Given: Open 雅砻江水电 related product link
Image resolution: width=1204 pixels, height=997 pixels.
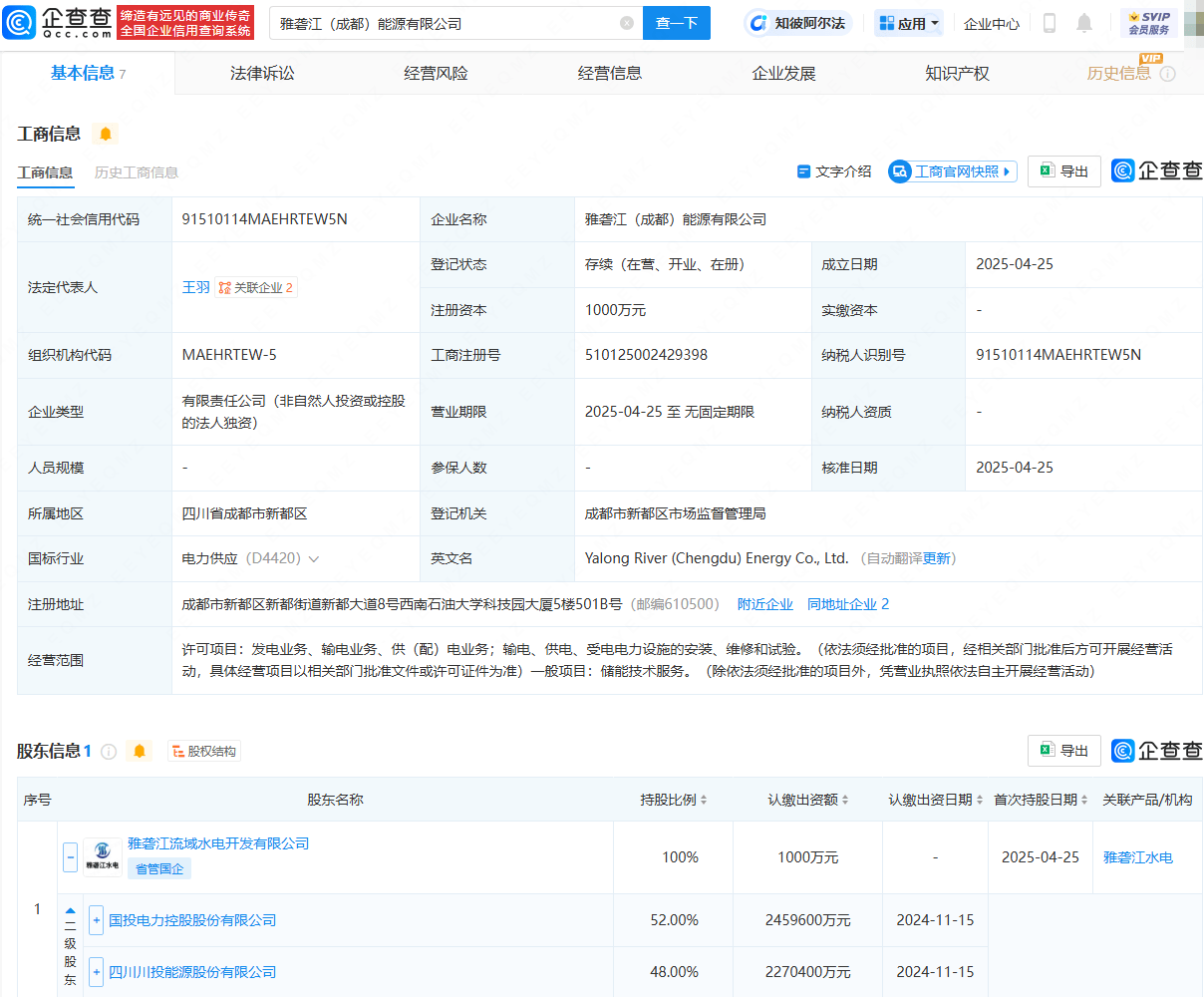Looking at the screenshot, I should coord(1137,857).
